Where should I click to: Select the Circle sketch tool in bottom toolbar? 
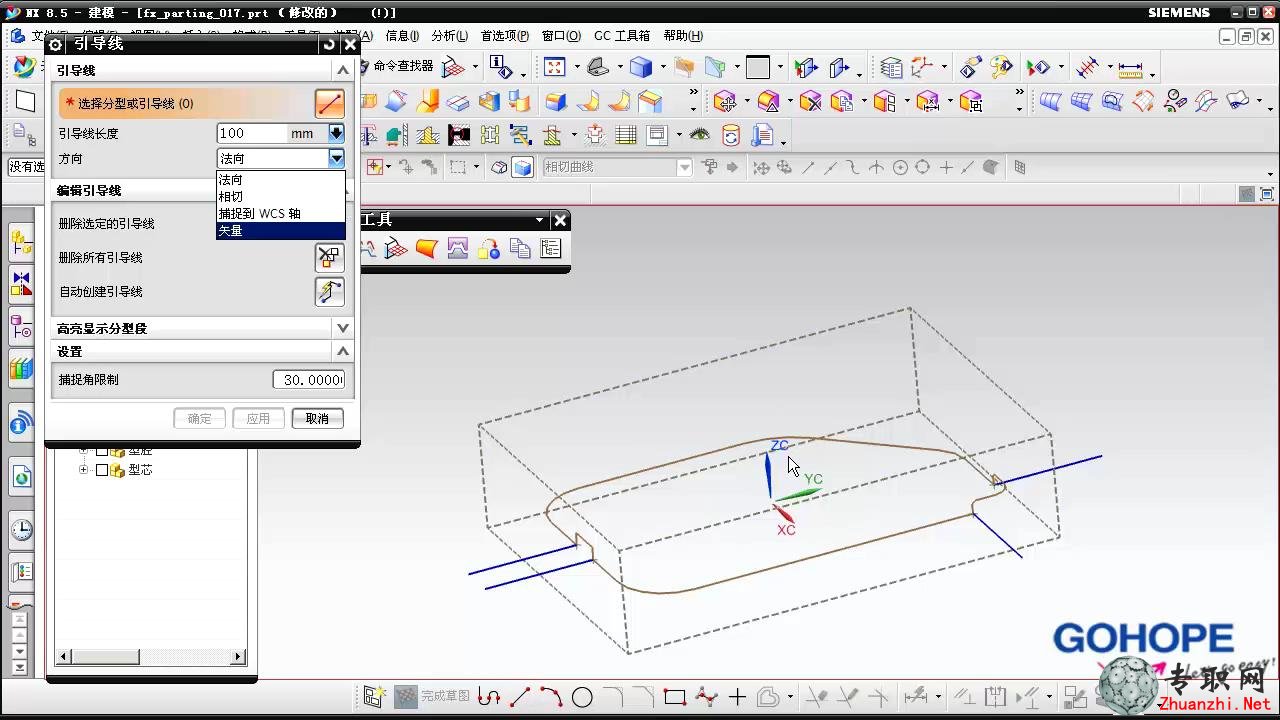tap(582, 697)
